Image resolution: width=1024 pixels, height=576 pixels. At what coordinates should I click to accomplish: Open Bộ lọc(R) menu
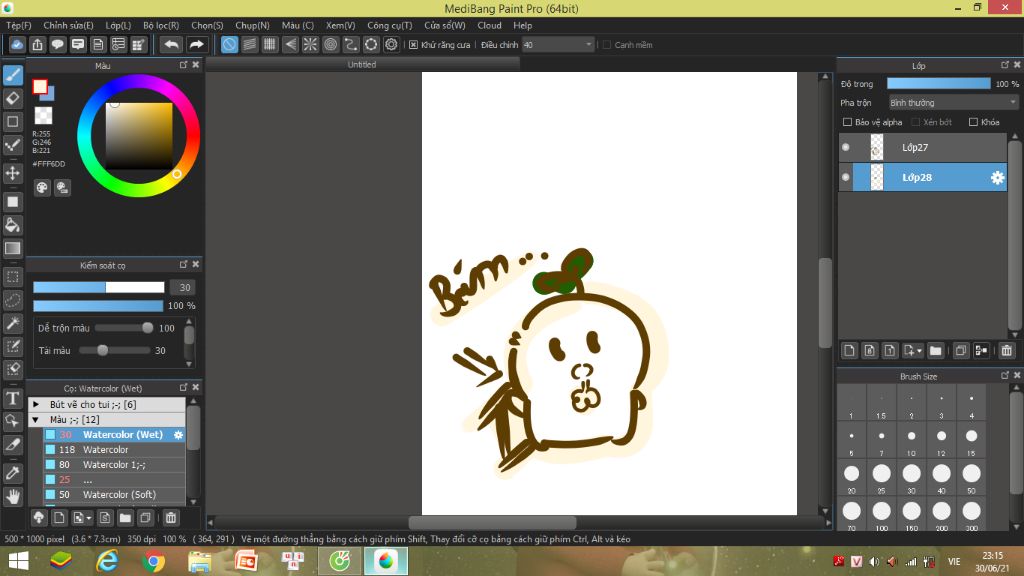161,25
